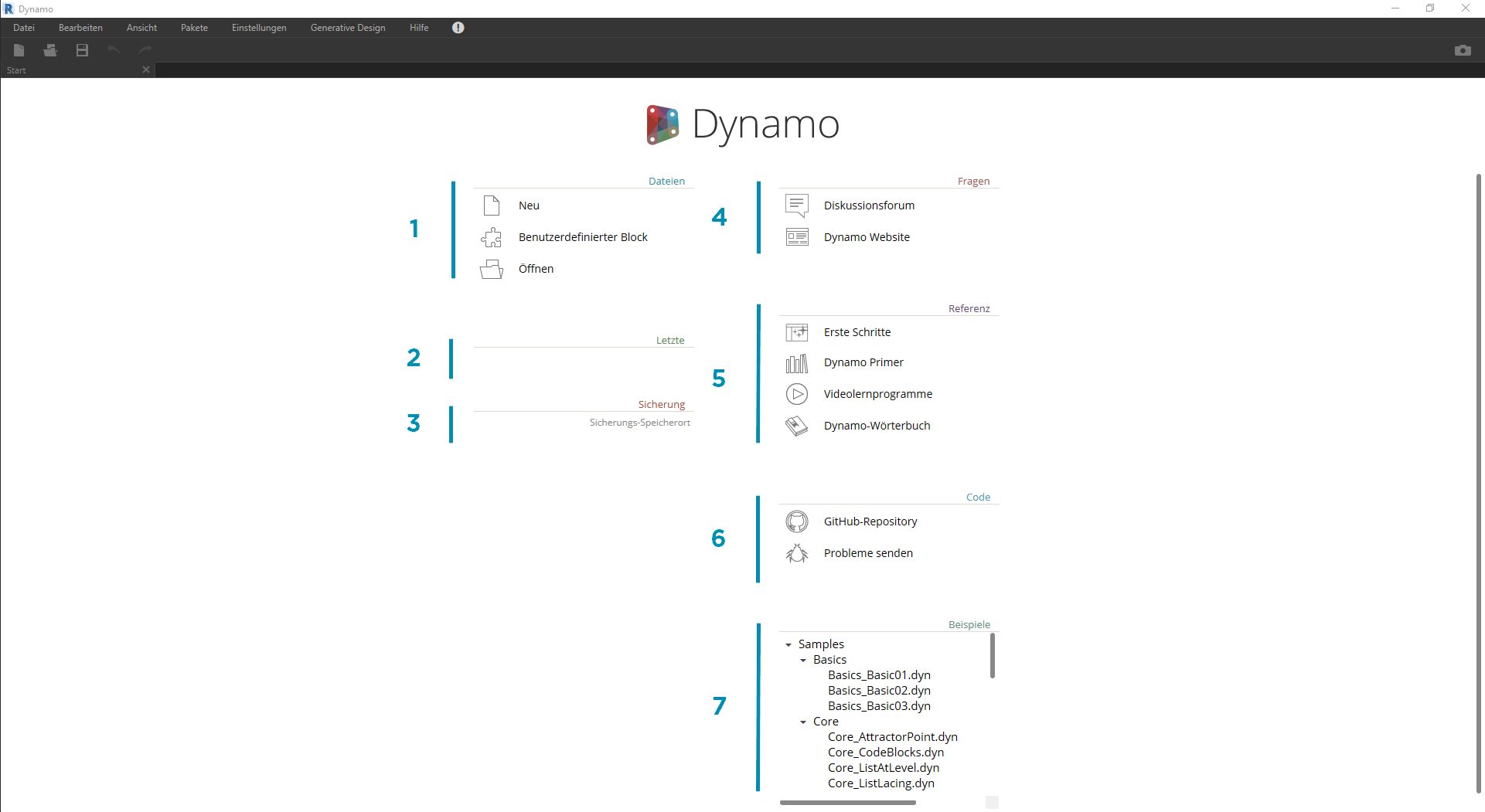Viewport: 1485px width, 812px height.
Task: Click the Dynamo logo image
Action: 662,125
